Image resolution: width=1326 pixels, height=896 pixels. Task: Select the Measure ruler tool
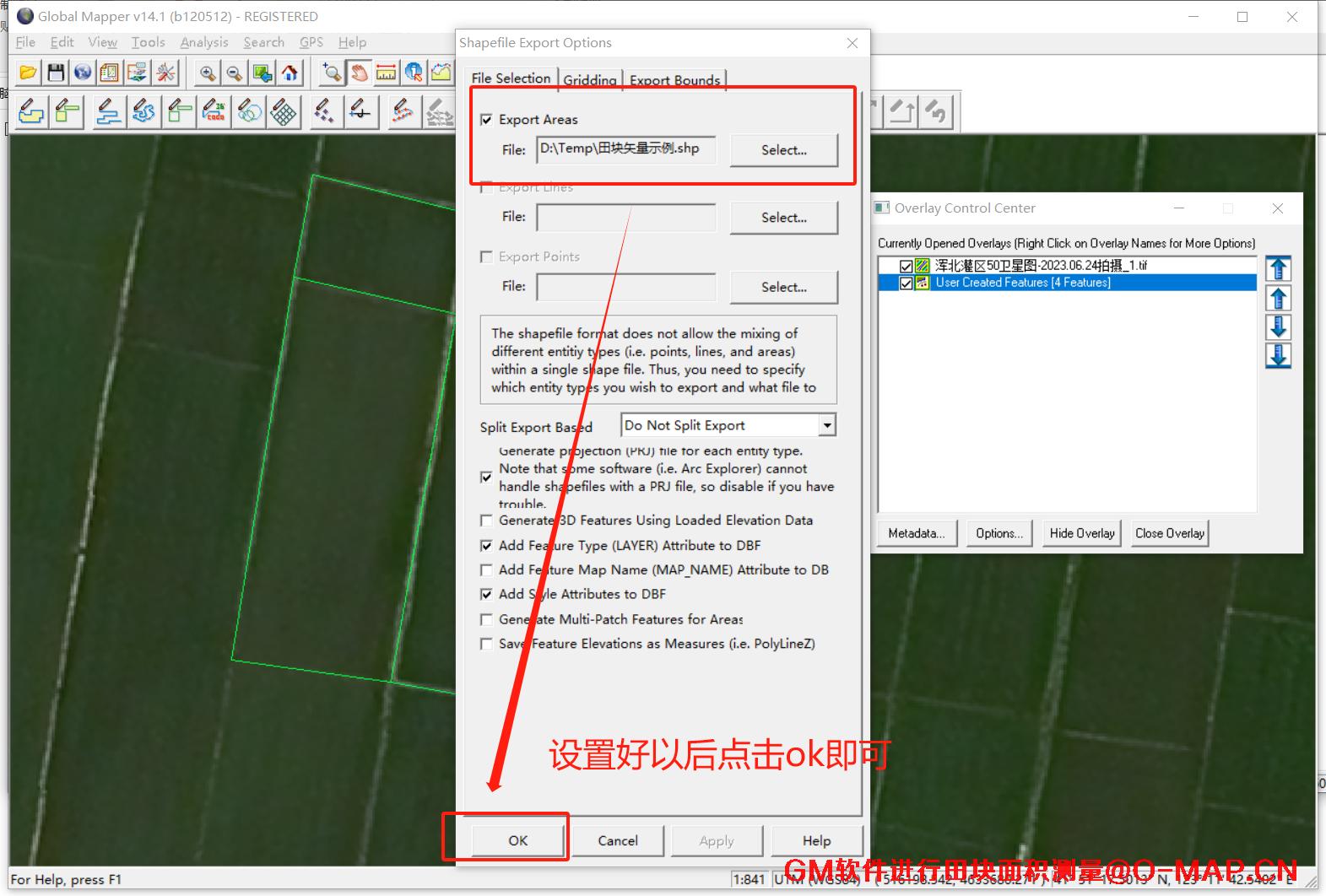tap(387, 73)
